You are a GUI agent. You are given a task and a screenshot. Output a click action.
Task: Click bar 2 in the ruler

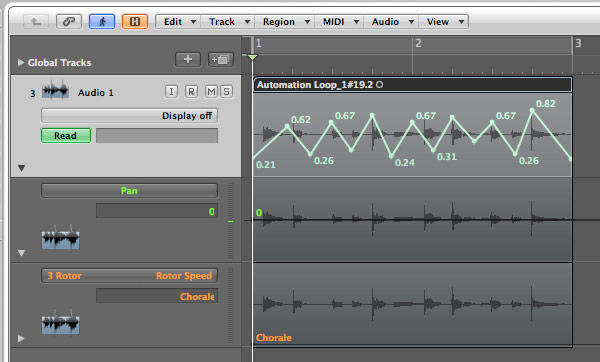[x=418, y=43]
